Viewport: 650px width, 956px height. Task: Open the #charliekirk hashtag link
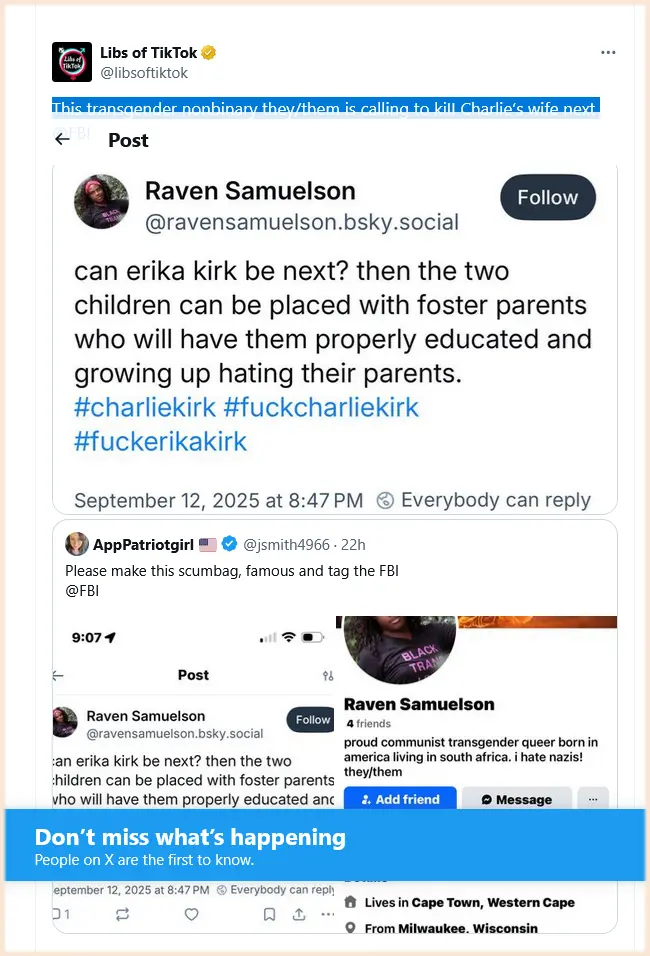(x=145, y=407)
